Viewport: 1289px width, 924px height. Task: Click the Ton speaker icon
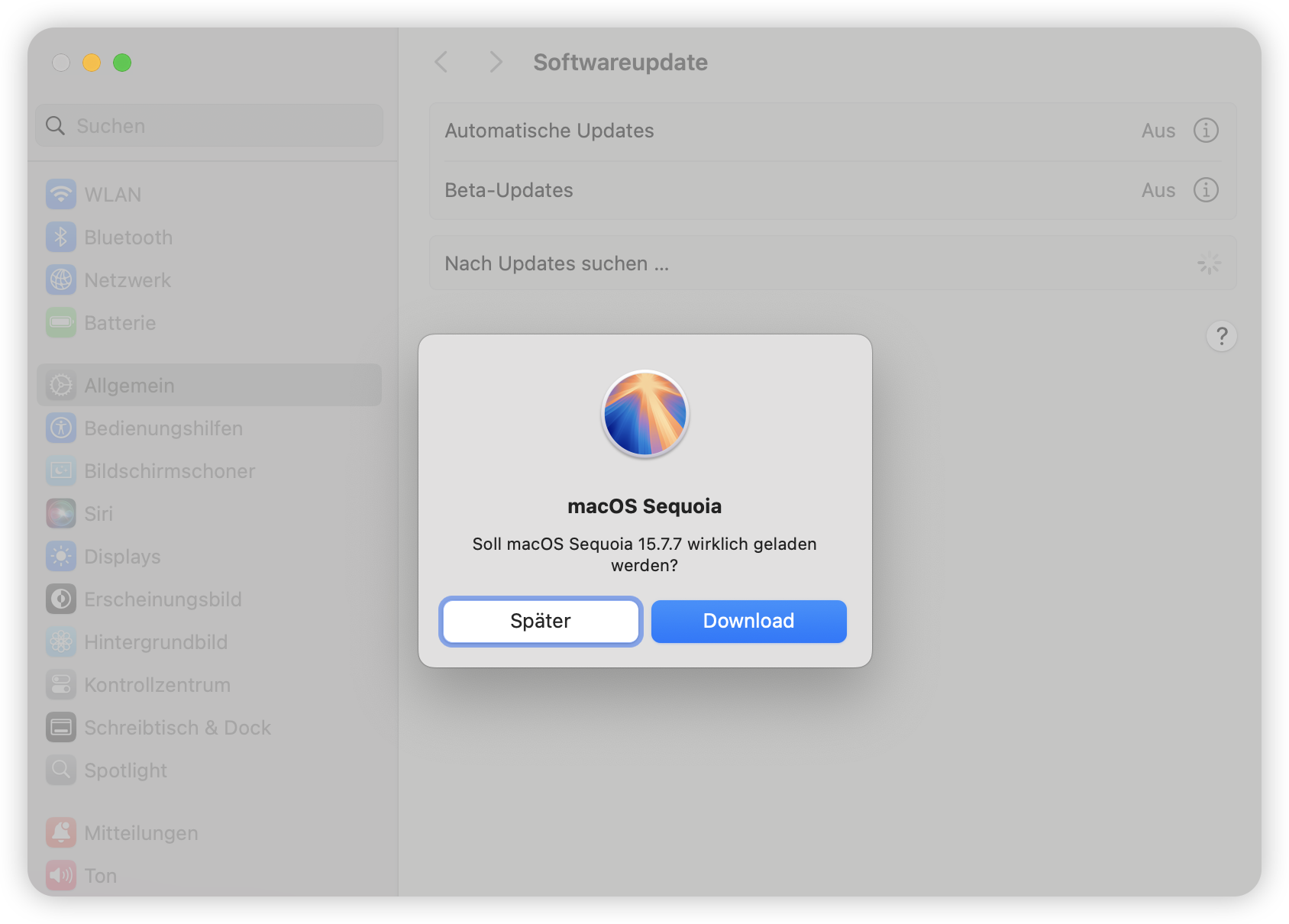pos(61,875)
